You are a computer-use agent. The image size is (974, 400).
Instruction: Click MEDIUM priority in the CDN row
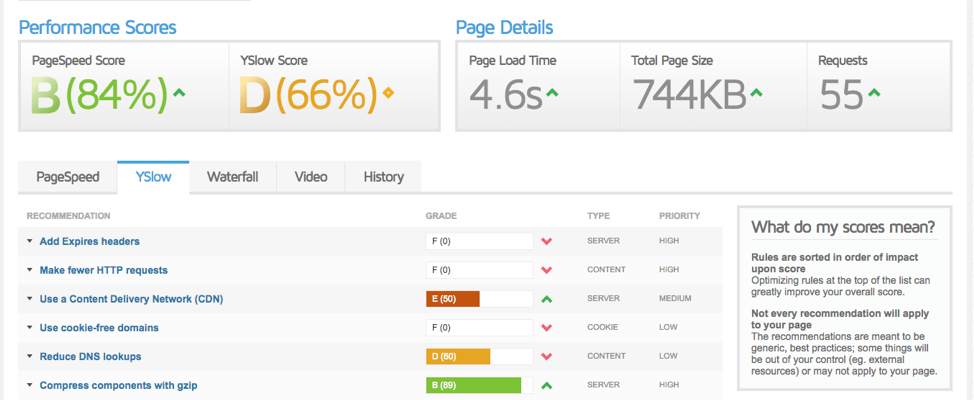pos(675,299)
